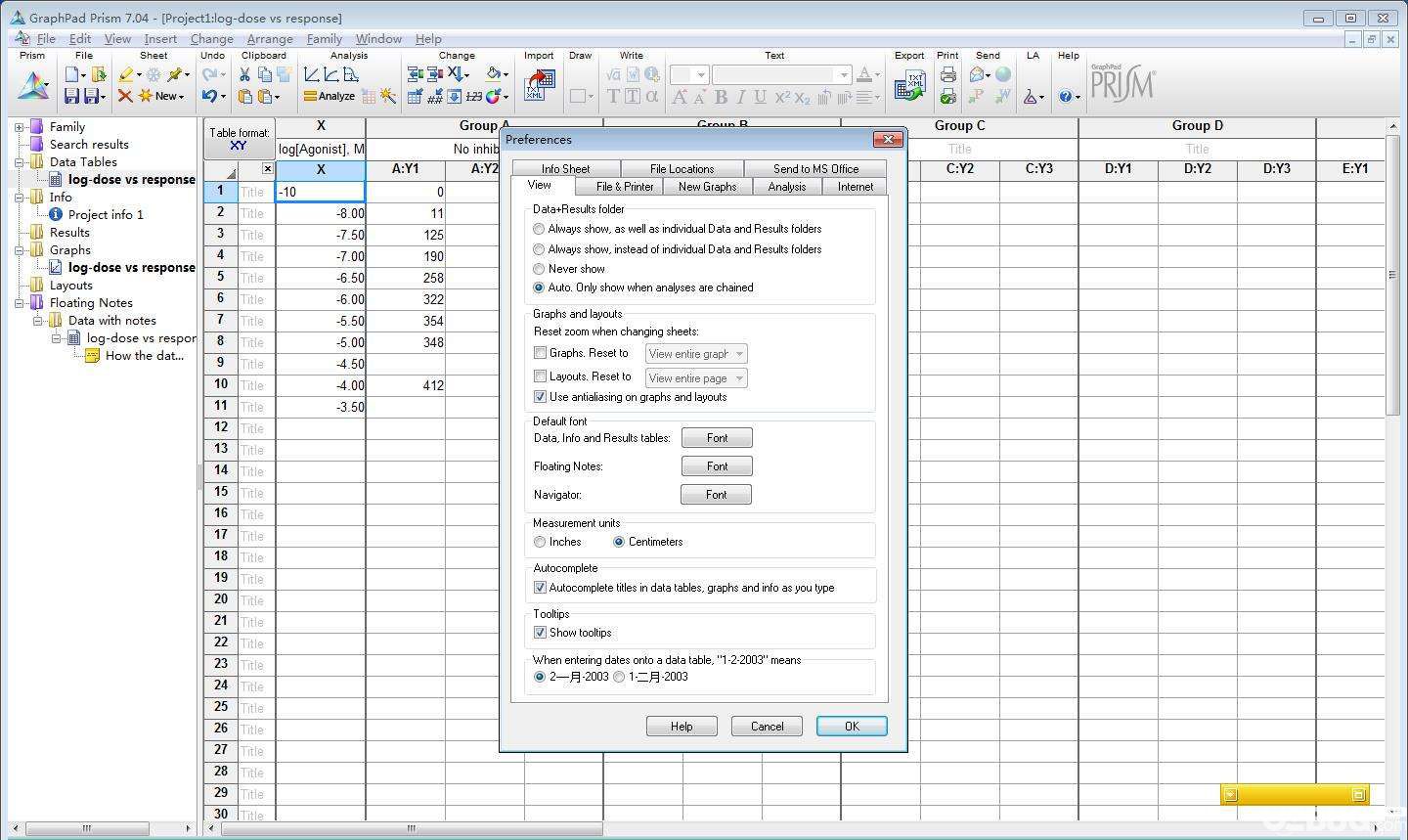Click Font button for Floating Notes
This screenshot has width=1408, height=840.
(717, 466)
